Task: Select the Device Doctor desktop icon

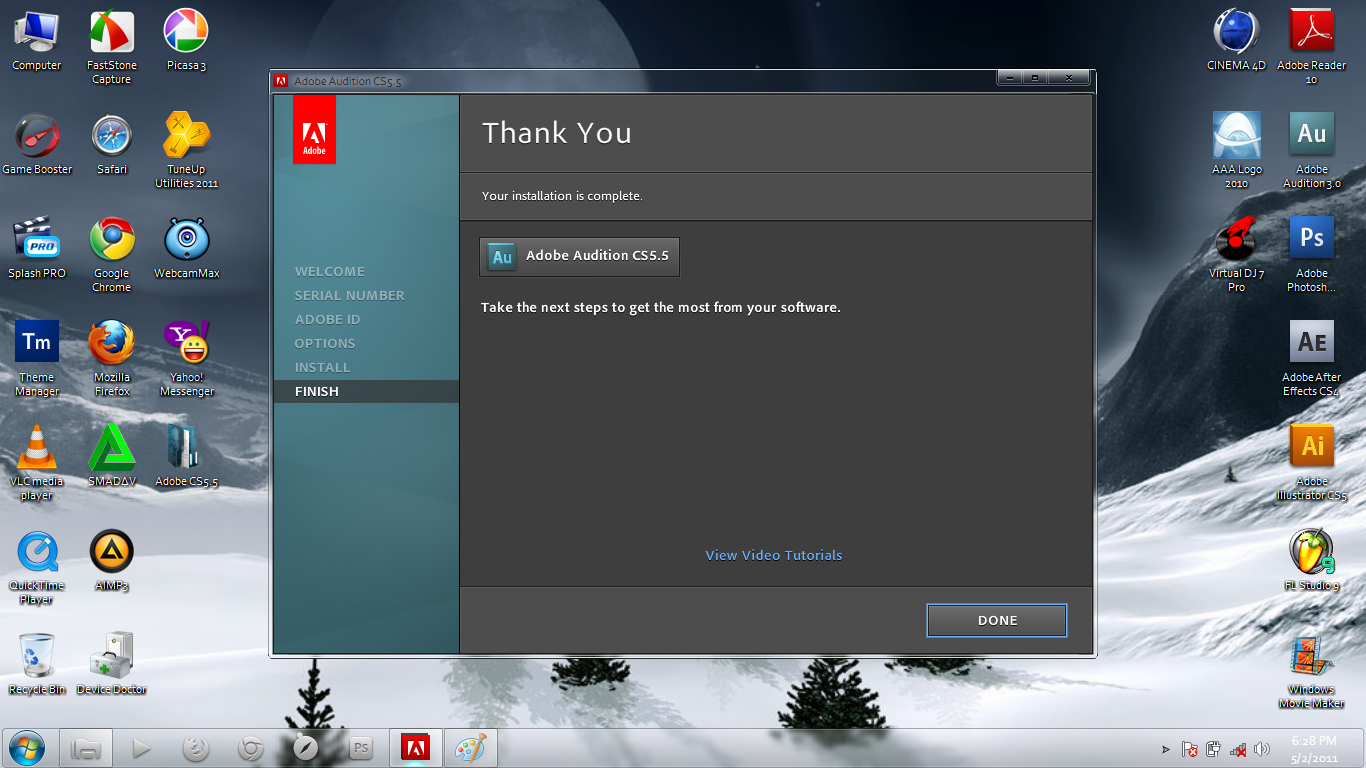Action: (112, 665)
